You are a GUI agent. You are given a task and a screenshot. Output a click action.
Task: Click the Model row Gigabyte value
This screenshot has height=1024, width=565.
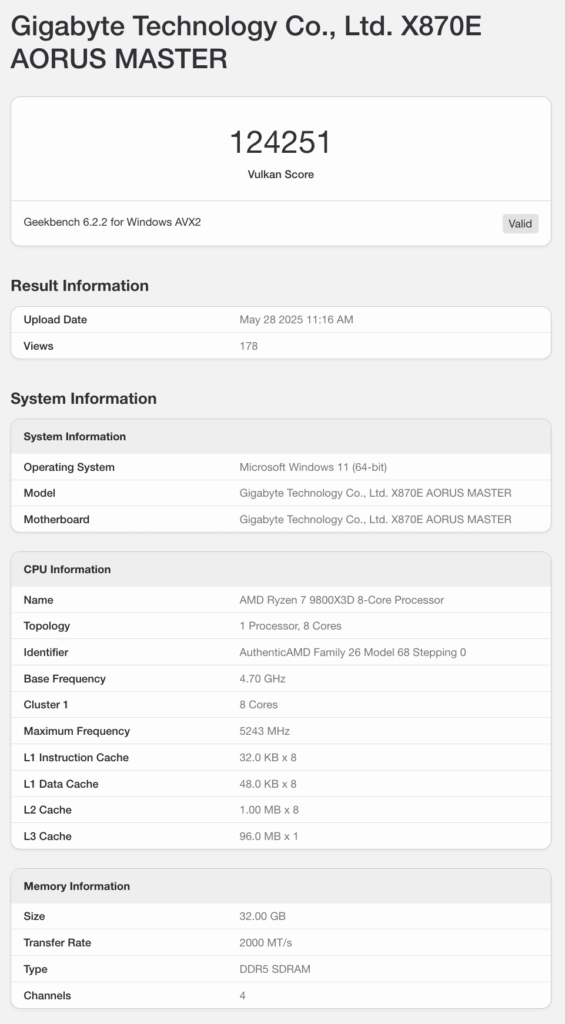376,493
